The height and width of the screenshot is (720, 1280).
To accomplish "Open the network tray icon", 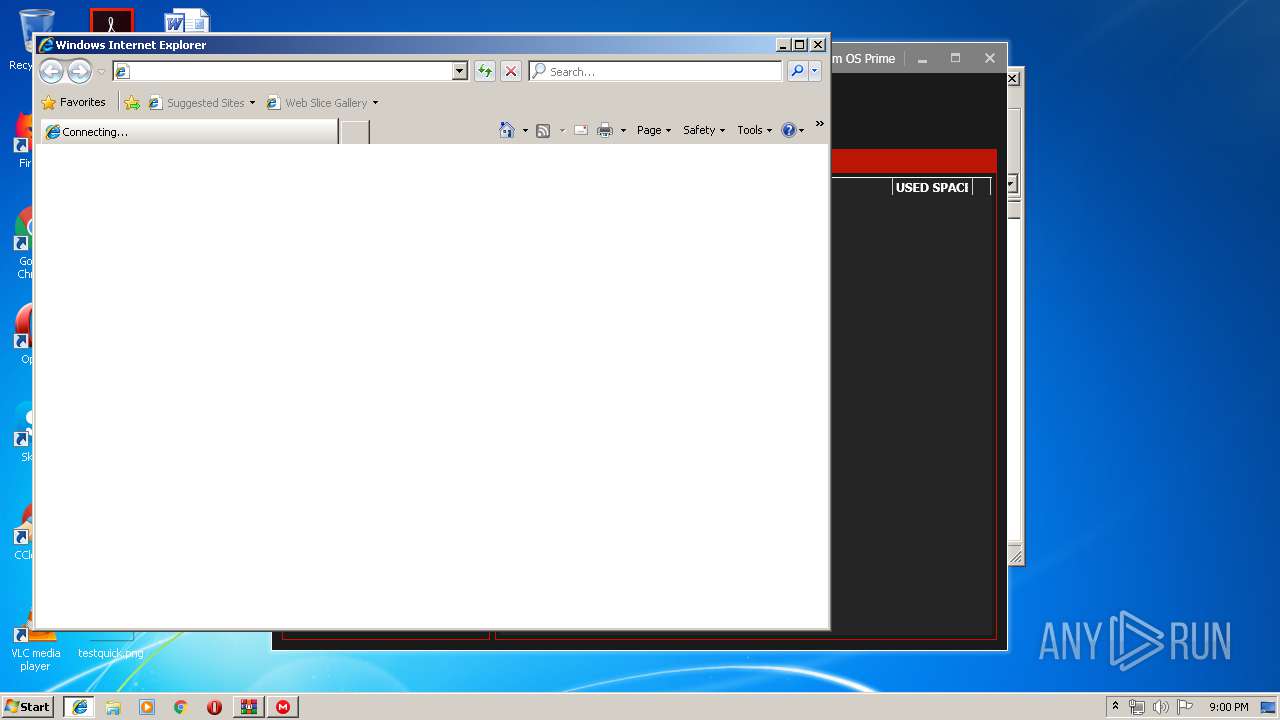I will [1137, 707].
